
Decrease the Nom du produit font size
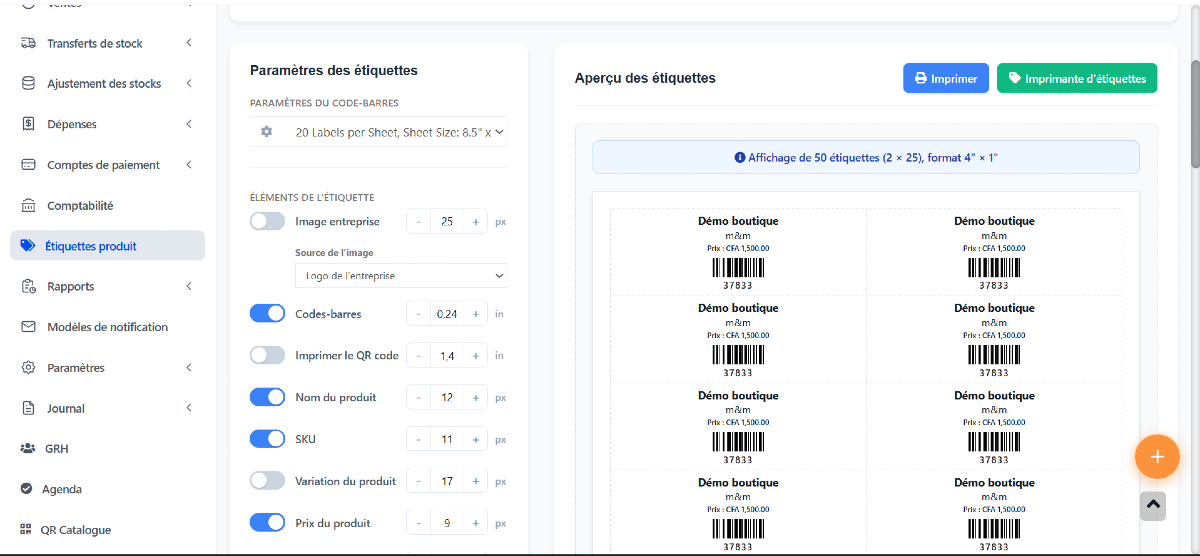pos(418,397)
